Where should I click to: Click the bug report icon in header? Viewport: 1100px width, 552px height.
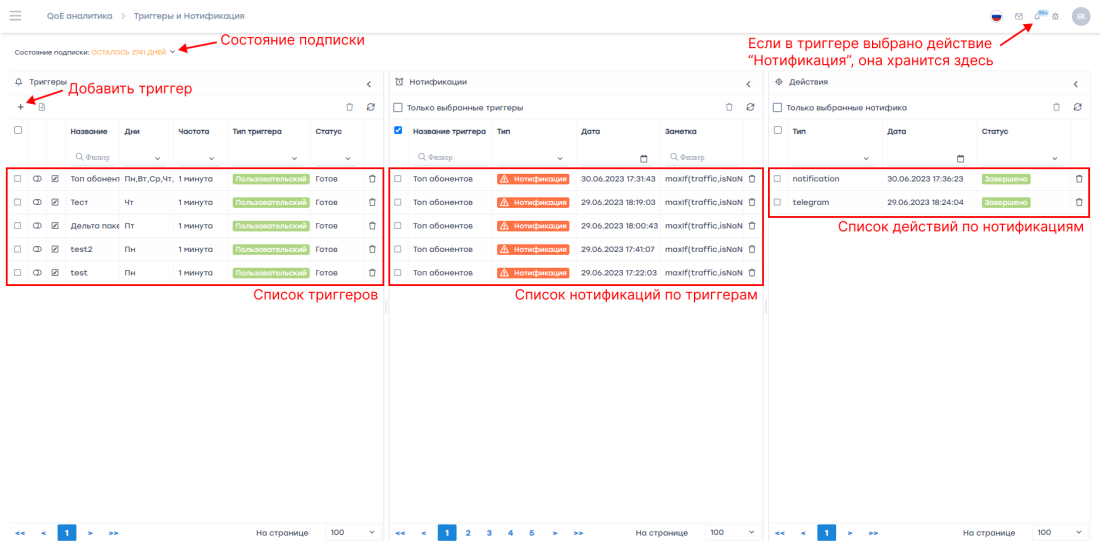coord(1055,16)
